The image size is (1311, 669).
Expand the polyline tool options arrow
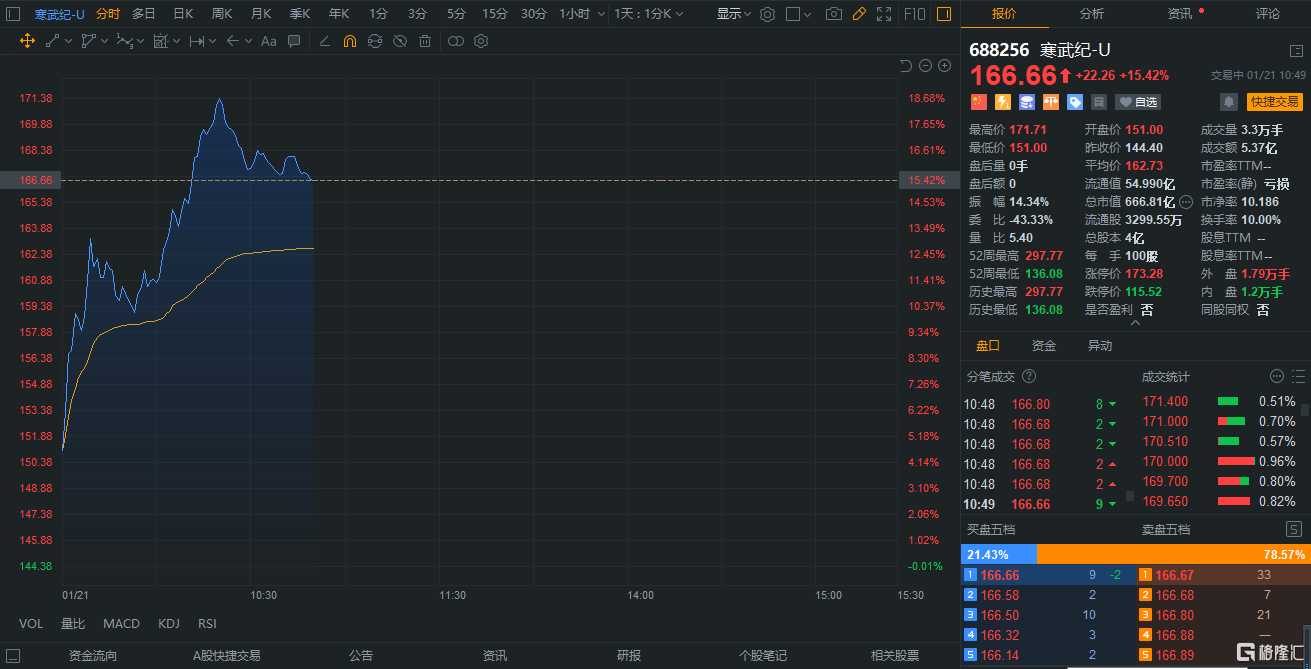104,41
